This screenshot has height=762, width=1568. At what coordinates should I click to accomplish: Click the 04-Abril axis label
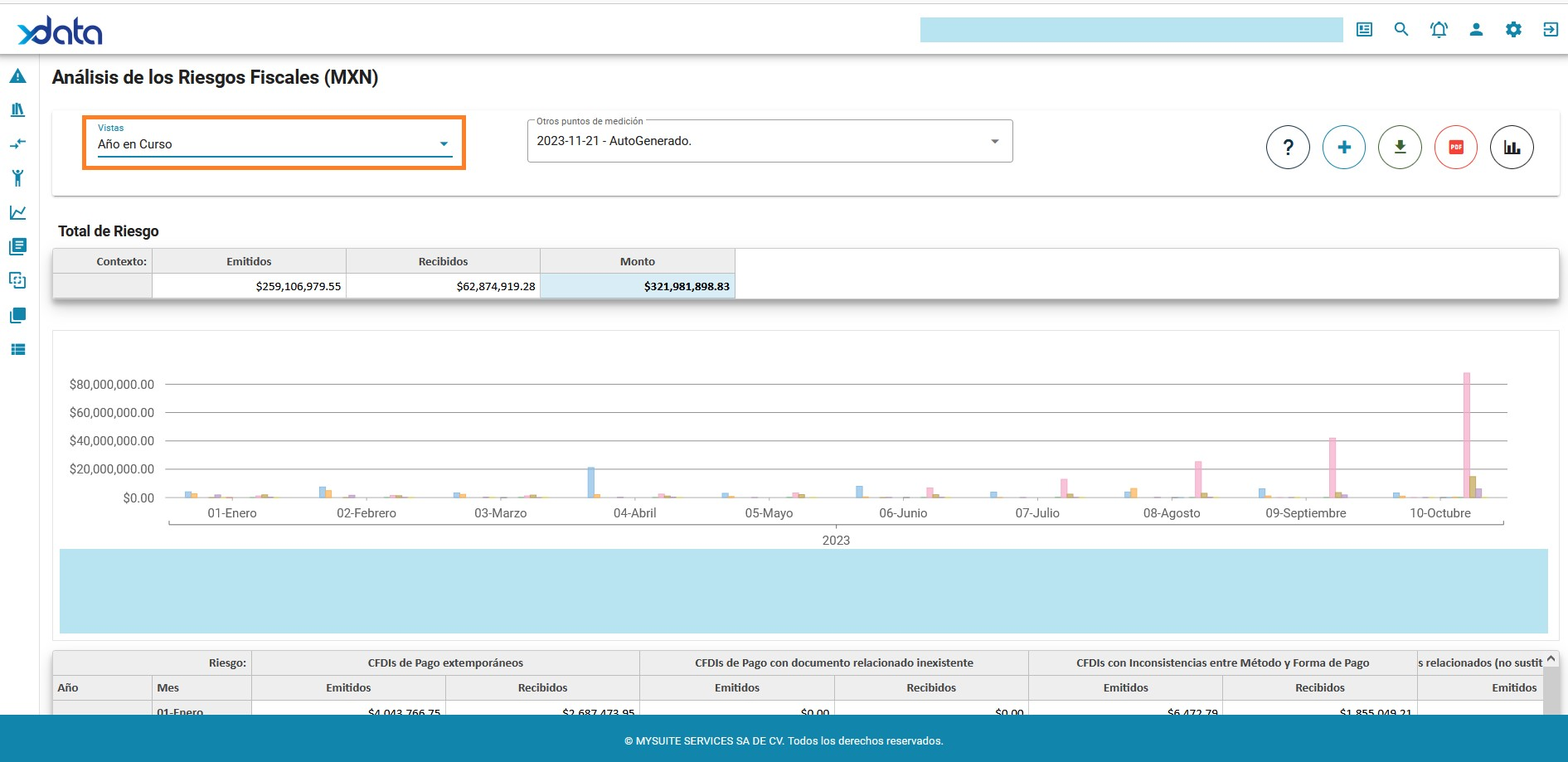(x=635, y=513)
